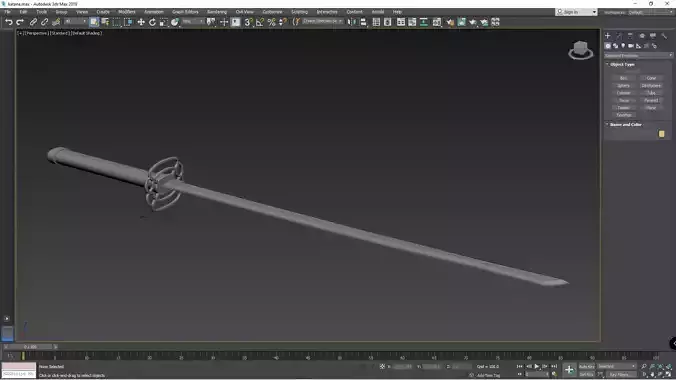Select the Lights category icon
Viewport: 676px width, 380px height.
tap(623, 46)
